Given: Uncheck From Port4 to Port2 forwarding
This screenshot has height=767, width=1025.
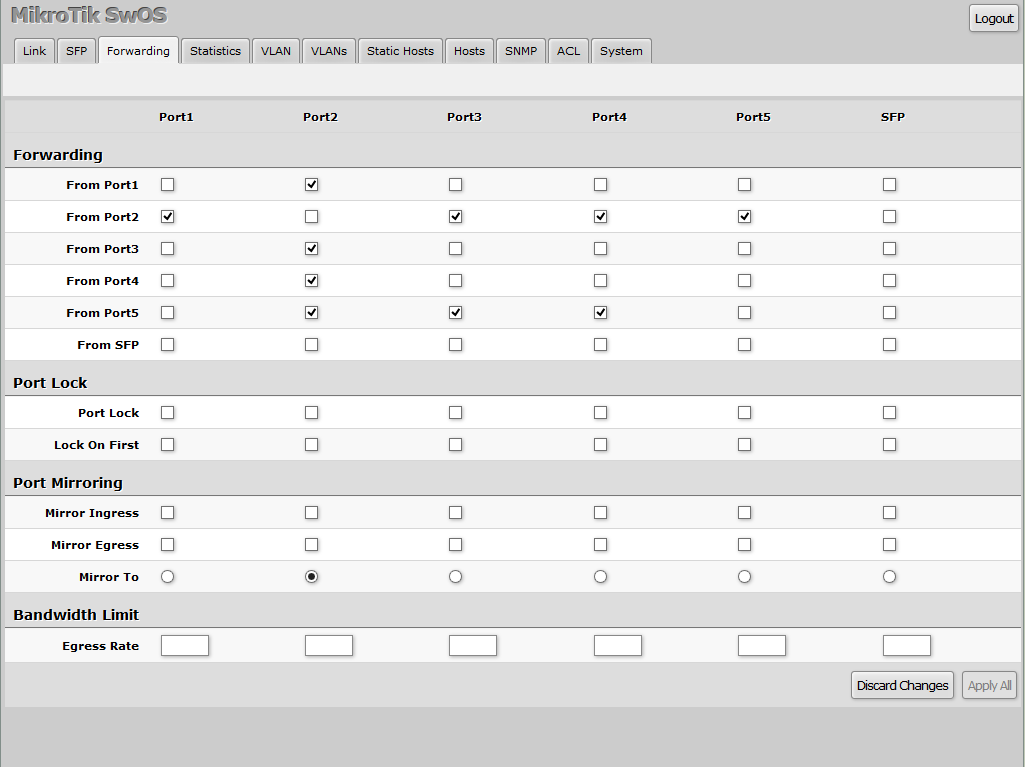Looking at the screenshot, I should (312, 281).
